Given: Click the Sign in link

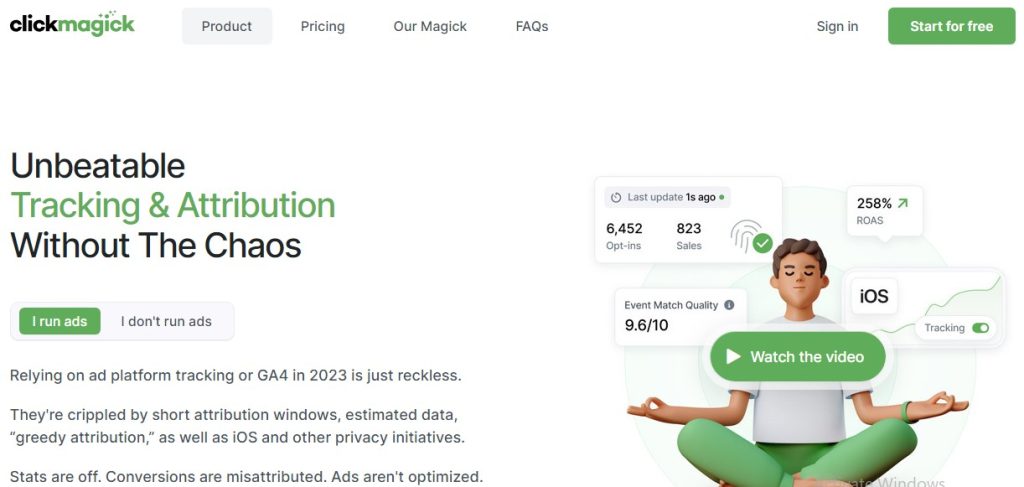Looking at the screenshot, I should 837,26.
